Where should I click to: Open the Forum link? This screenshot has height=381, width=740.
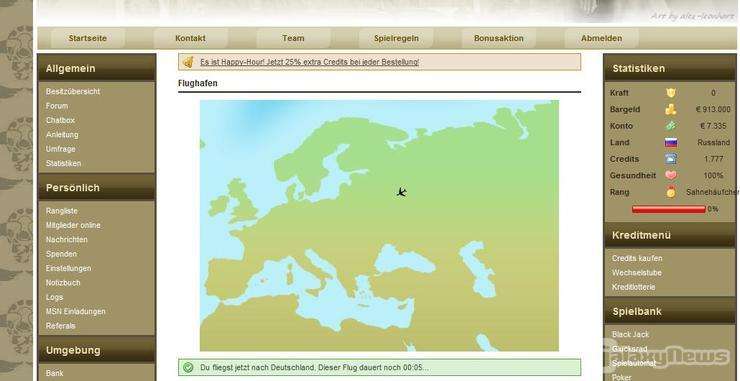coord(57,106)
